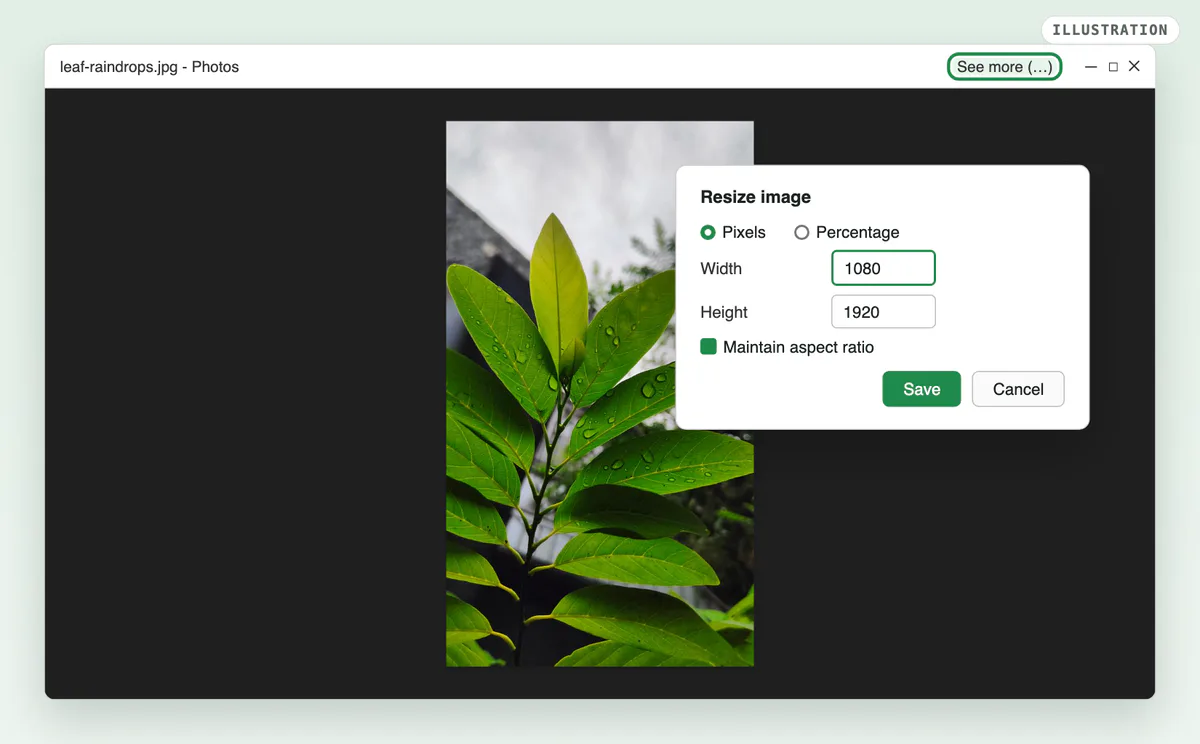The image size is (1200, 744).
Task: Click the 'Width' label
Action: click(721, 268)
